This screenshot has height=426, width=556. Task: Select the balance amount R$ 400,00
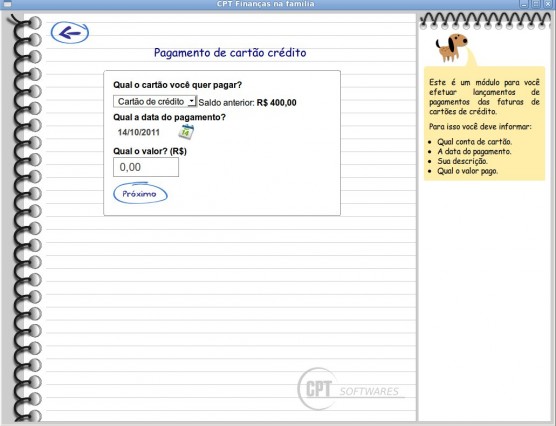click(x=277, y=103)
